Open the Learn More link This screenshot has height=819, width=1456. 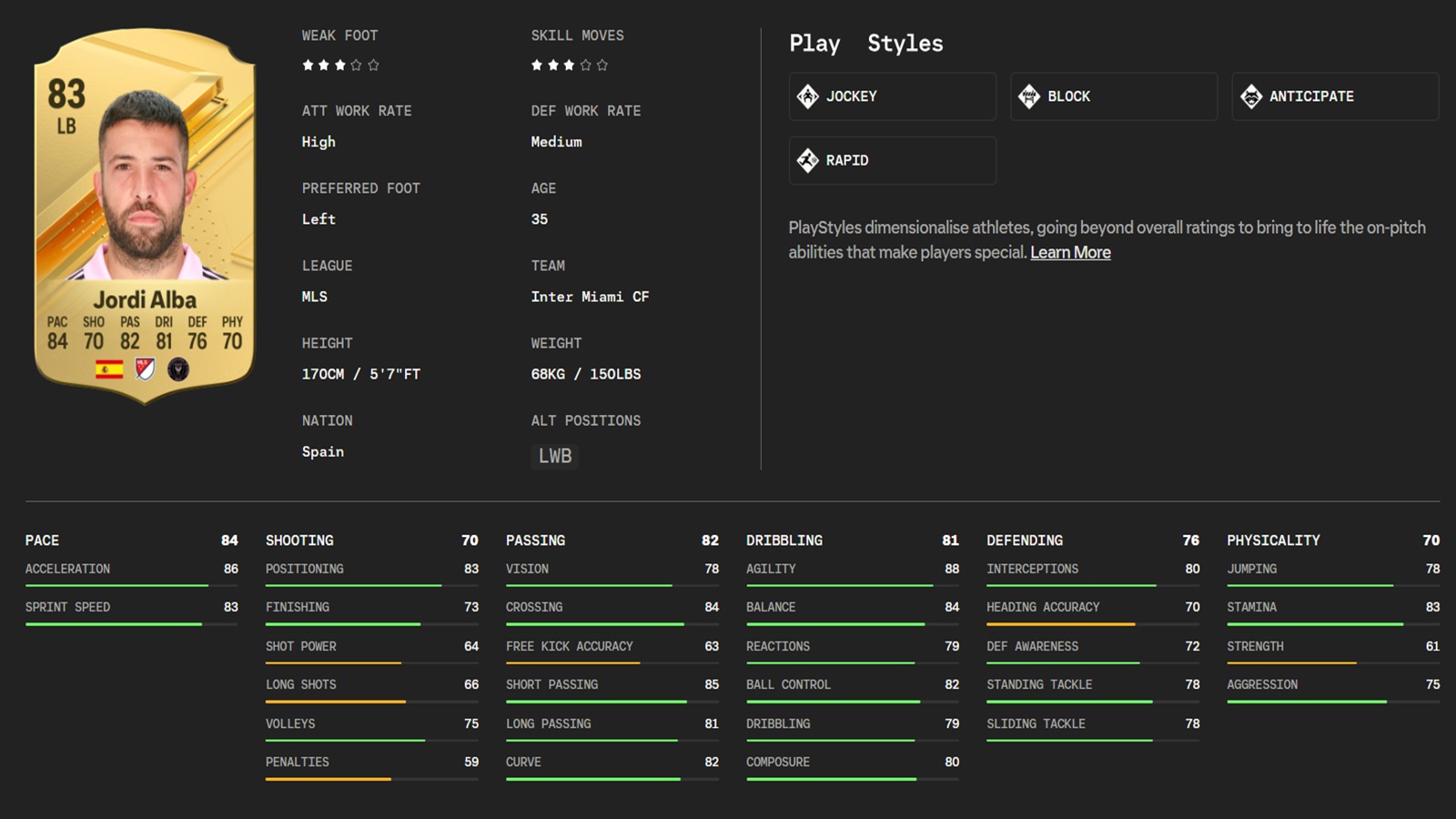(x=1070, y=252)
